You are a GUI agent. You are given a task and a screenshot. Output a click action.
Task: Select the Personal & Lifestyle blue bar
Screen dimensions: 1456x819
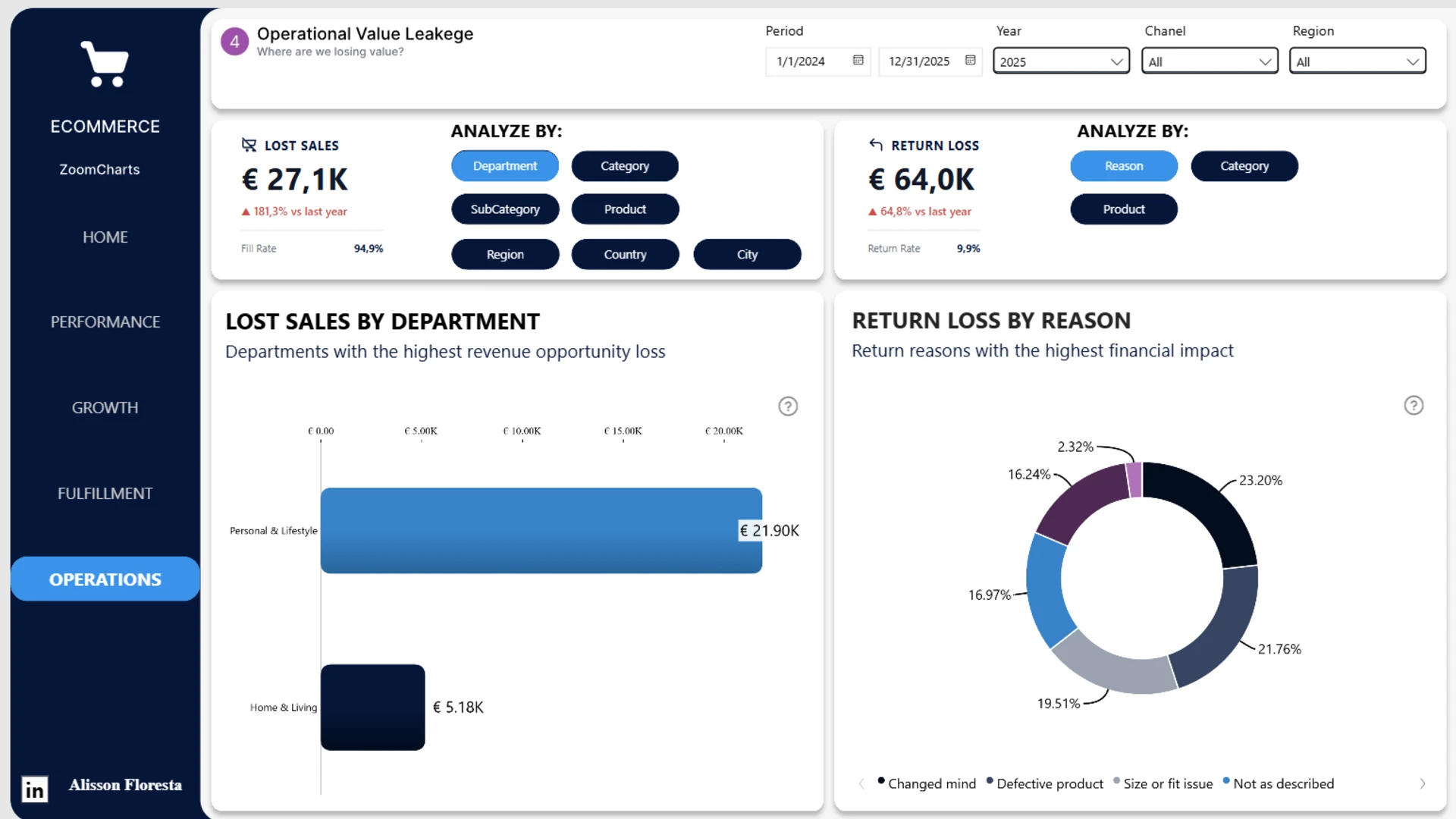541,531
